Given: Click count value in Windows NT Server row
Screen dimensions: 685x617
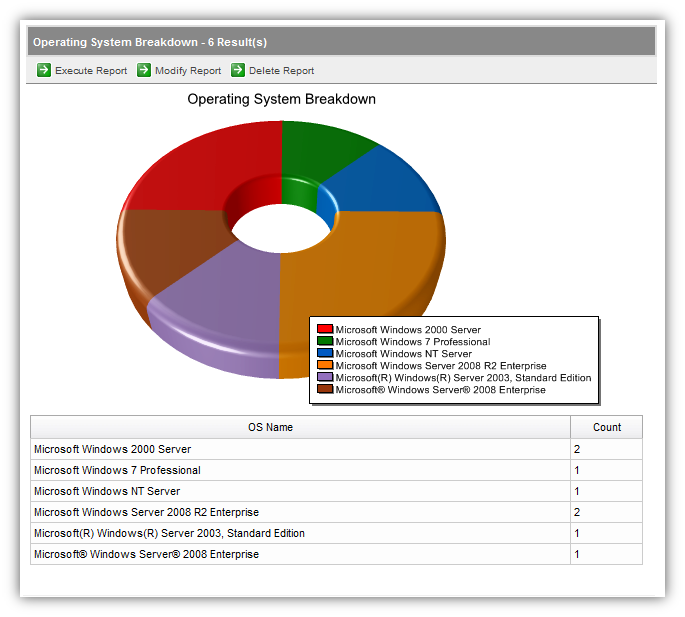Looking at the screenshot, I should tap(577, 491).
